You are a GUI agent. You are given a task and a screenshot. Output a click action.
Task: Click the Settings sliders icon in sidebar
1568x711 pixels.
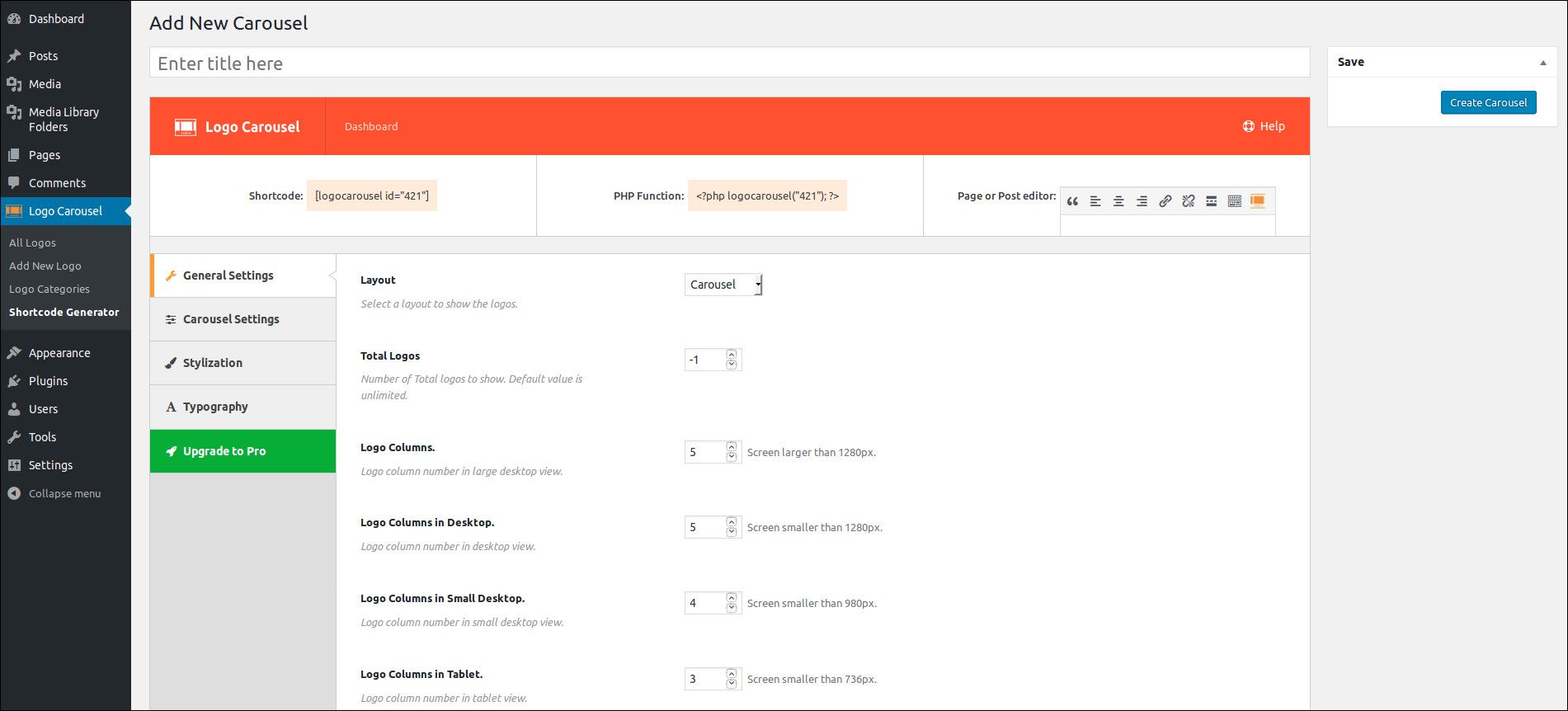coord(14,465)
